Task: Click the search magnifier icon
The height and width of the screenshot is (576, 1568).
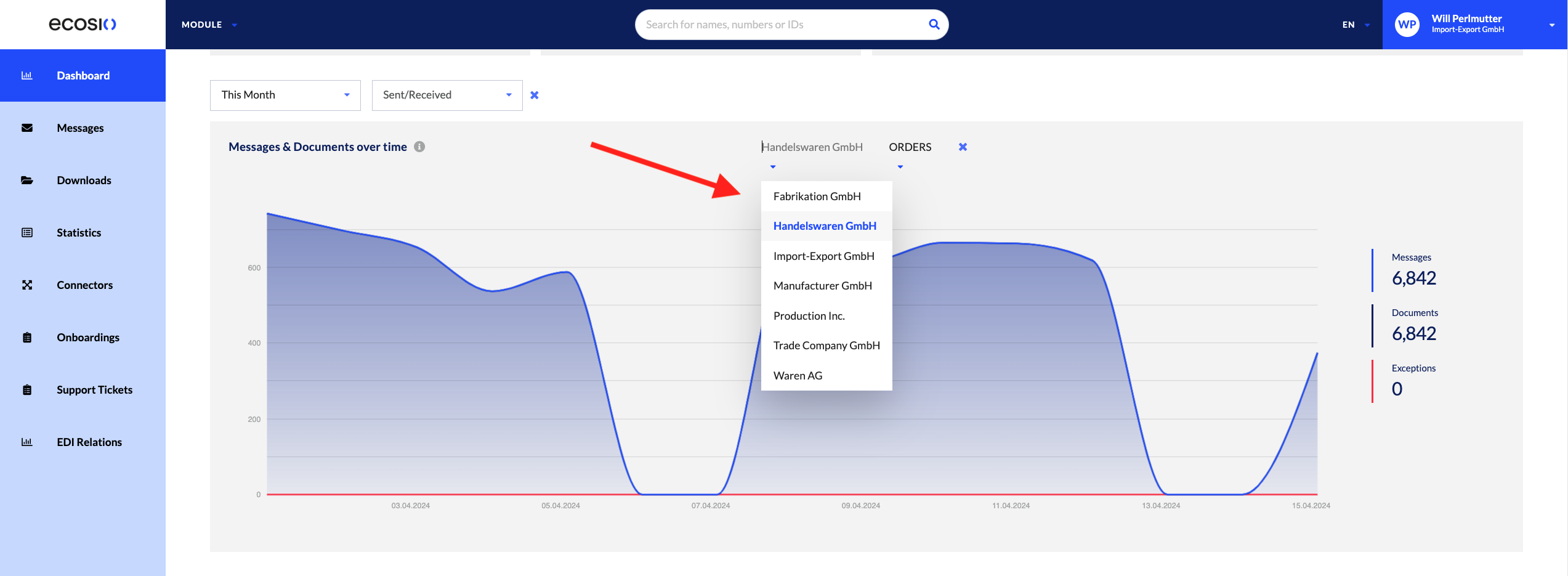Action: (934, 25)
